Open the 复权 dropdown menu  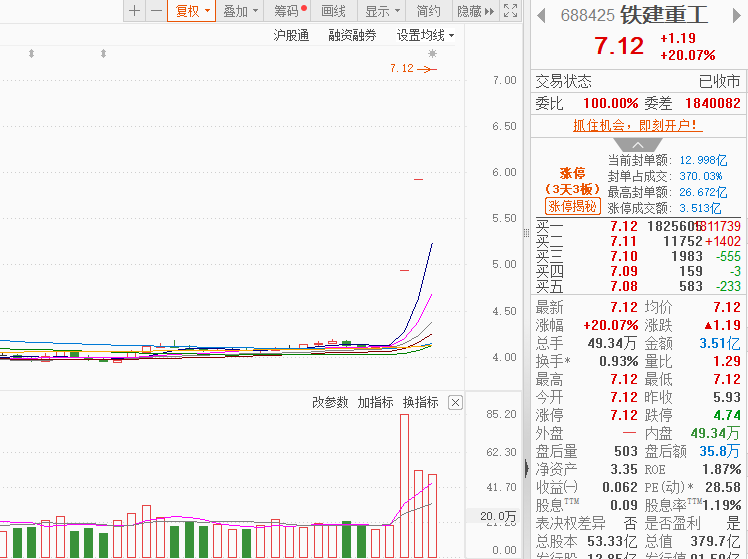click(192, 11)
